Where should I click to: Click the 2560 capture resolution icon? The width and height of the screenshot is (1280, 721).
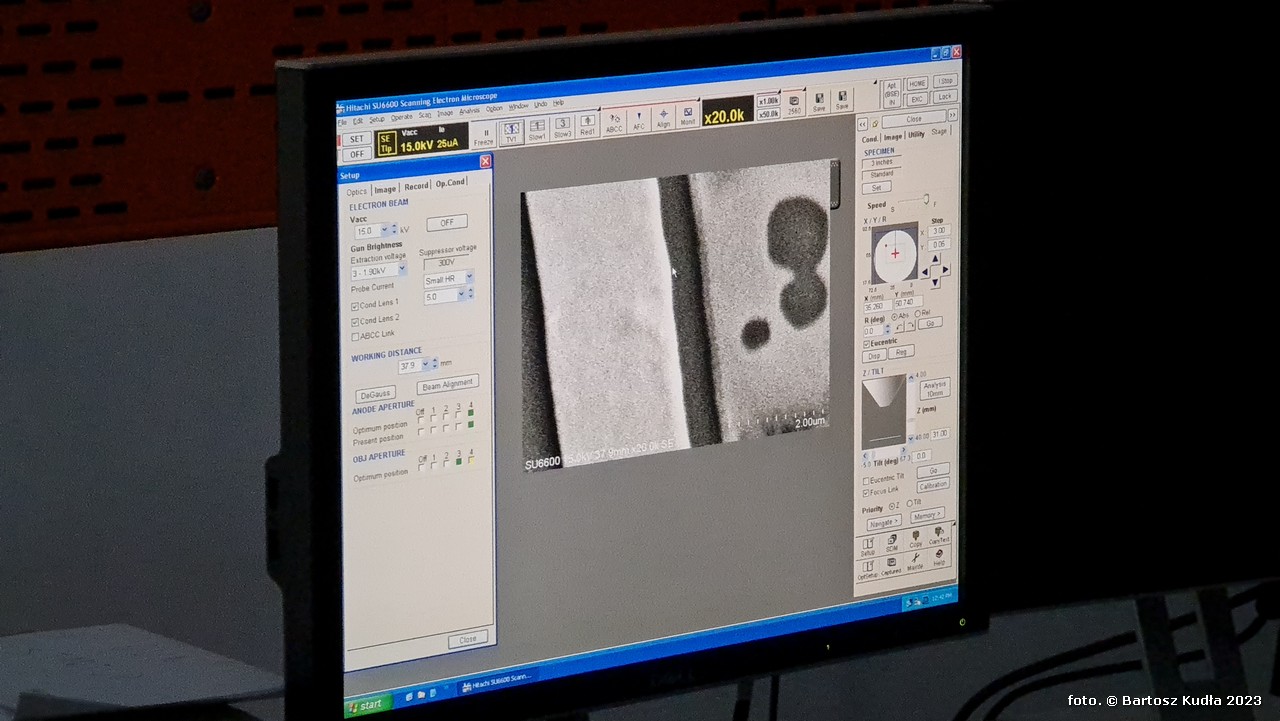point(794,104)
